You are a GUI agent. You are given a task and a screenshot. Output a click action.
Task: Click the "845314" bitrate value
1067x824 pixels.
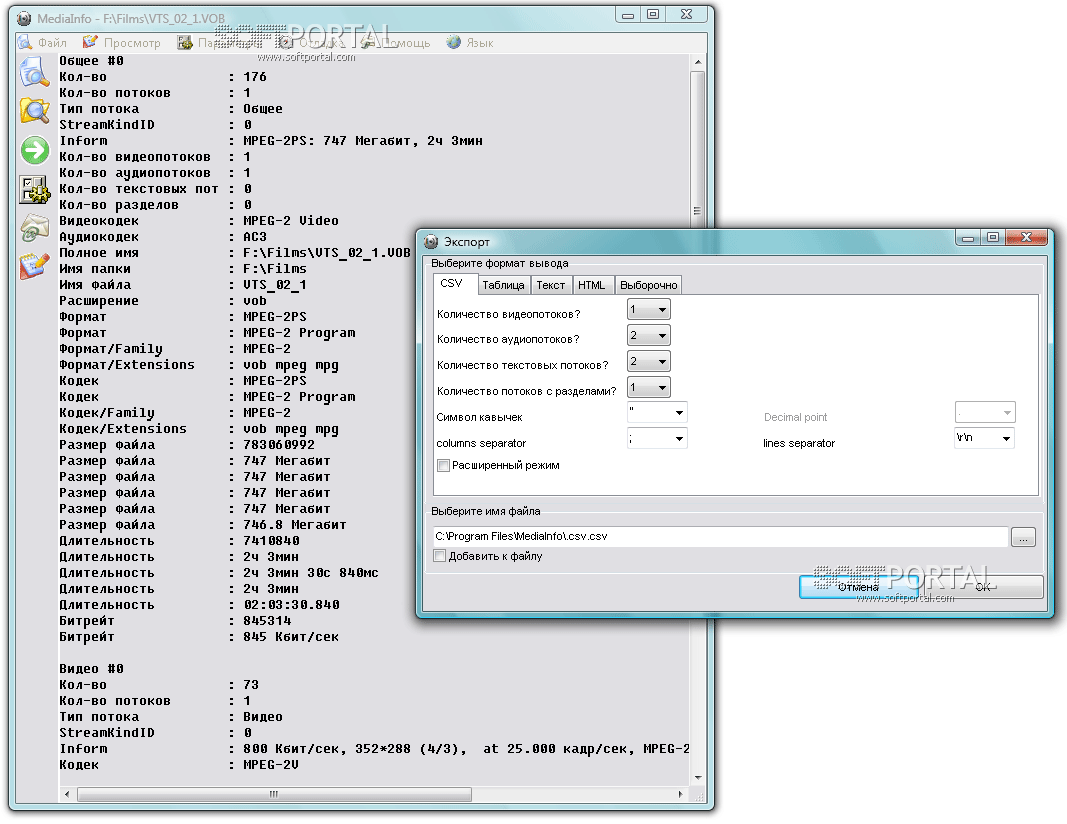267,621
